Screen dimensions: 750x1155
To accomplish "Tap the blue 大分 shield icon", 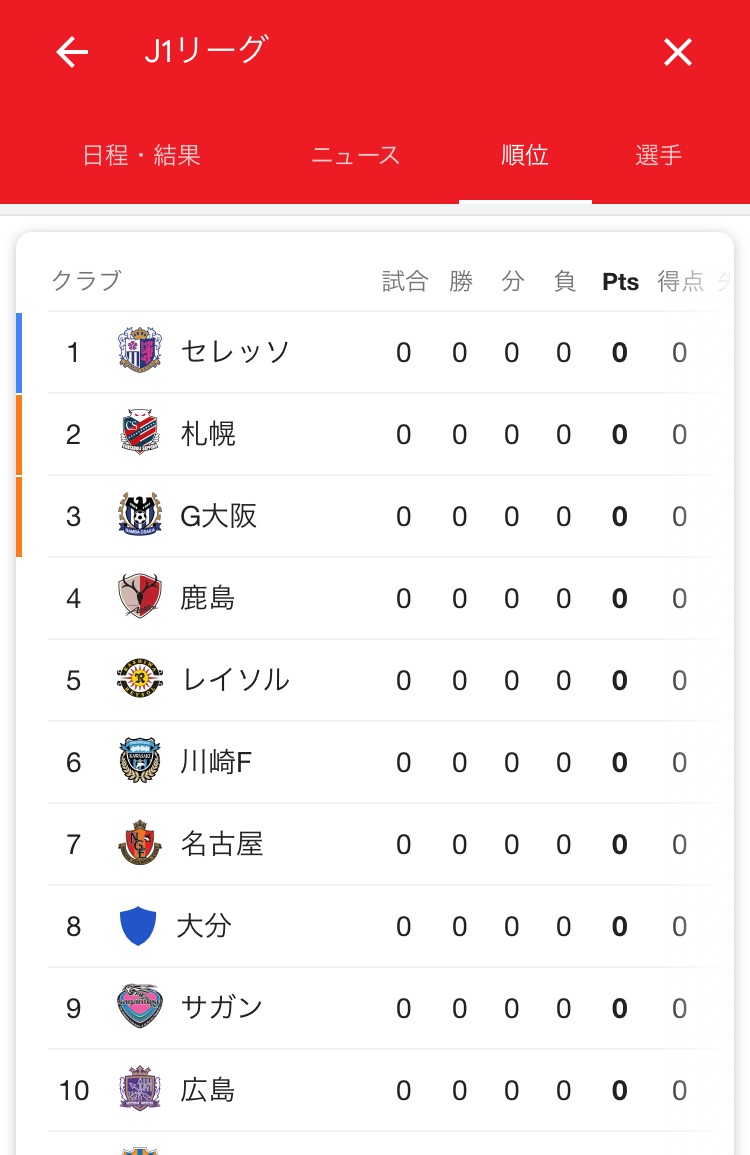I will tap(138, 926).
